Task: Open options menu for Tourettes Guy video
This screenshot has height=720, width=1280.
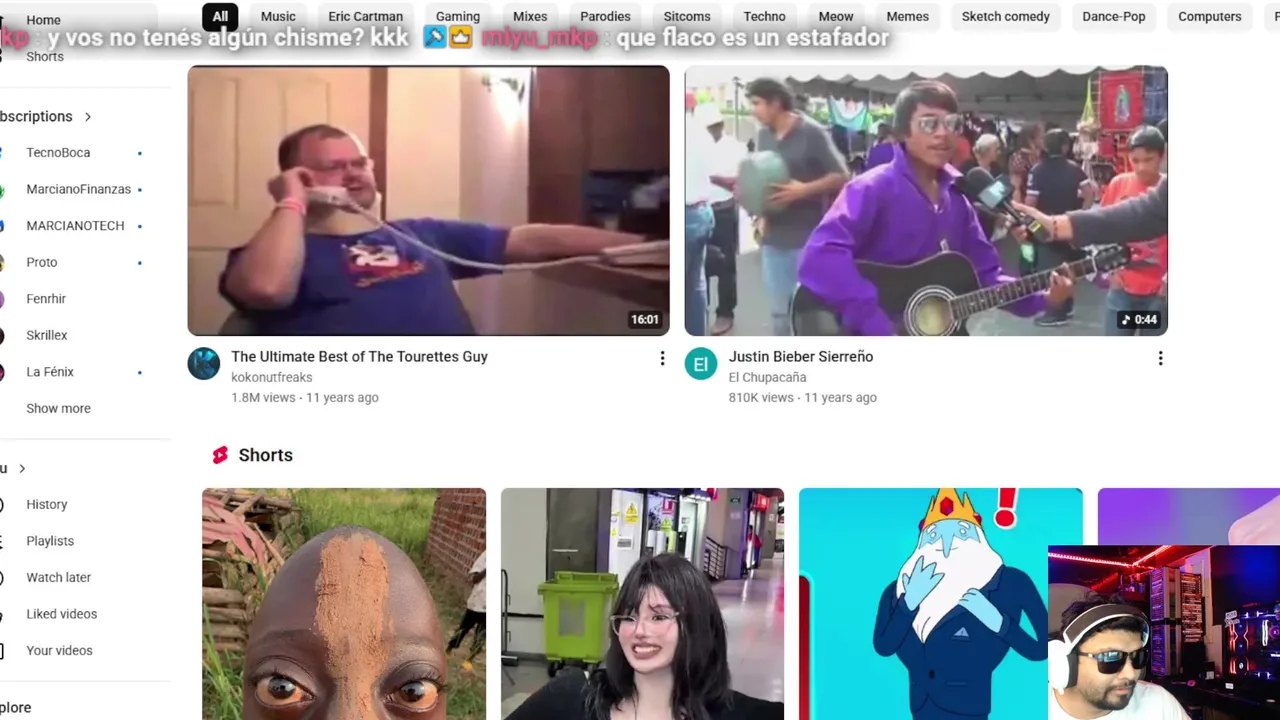Action: point(662,358)
